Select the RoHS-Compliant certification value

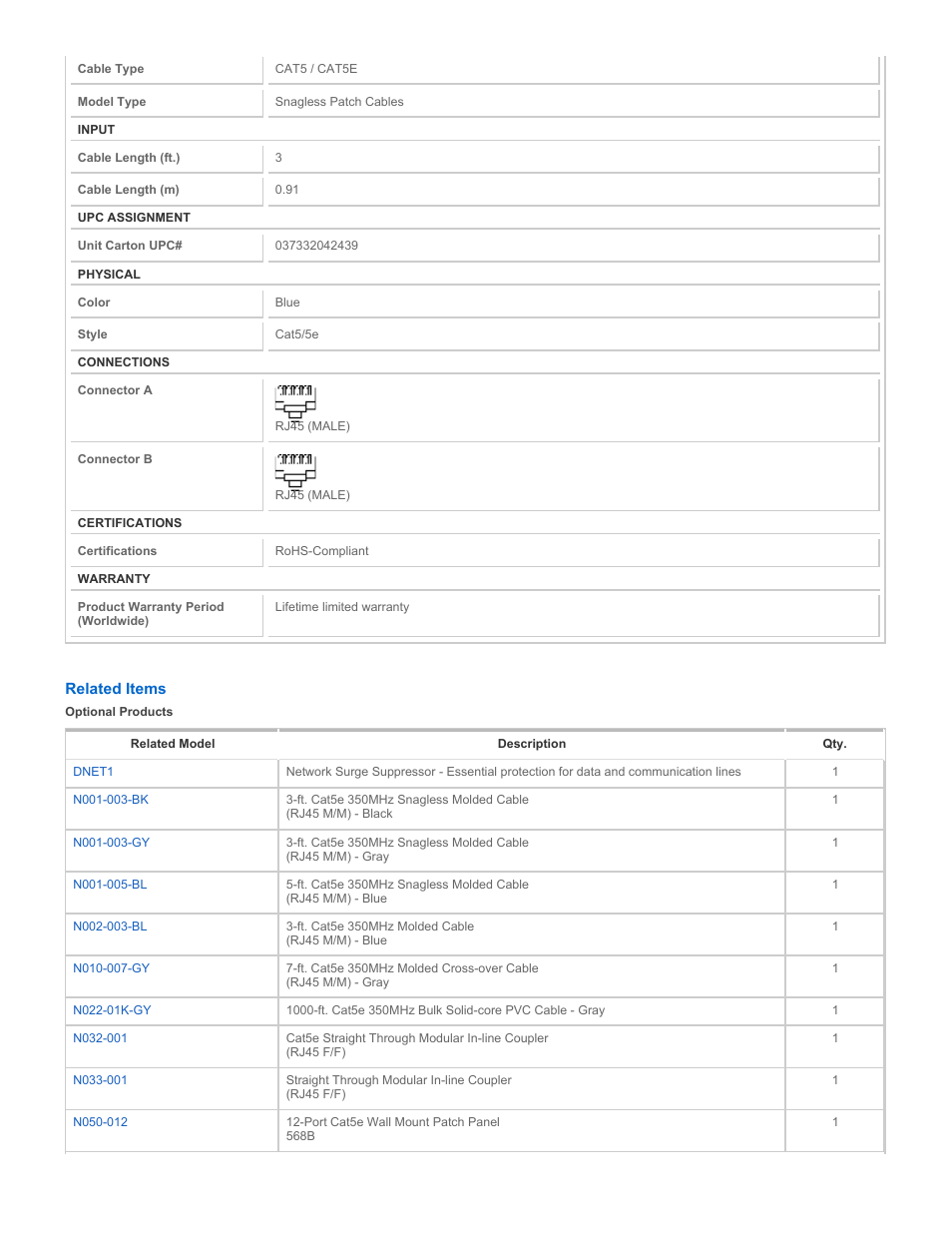[321, 551]
